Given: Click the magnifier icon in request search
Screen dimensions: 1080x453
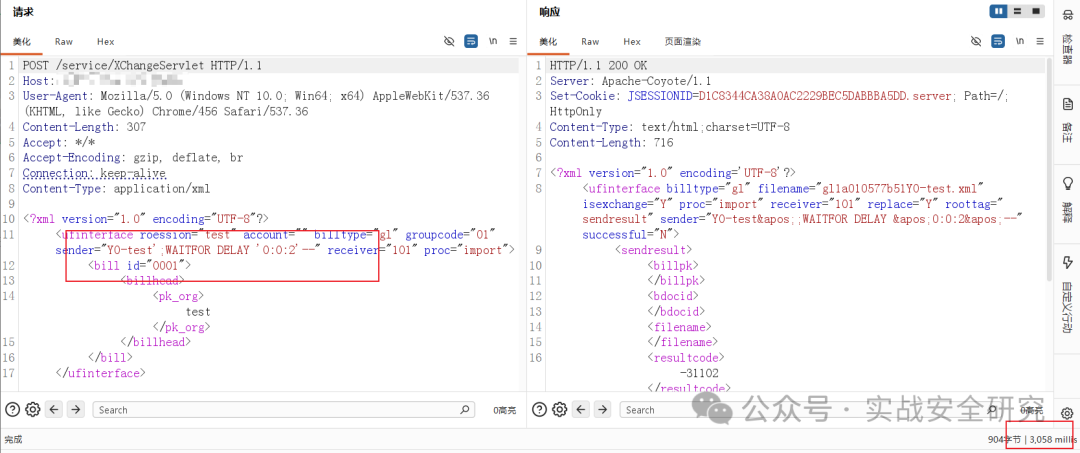Looking at the screenshot, I should [x=466, y=410].
